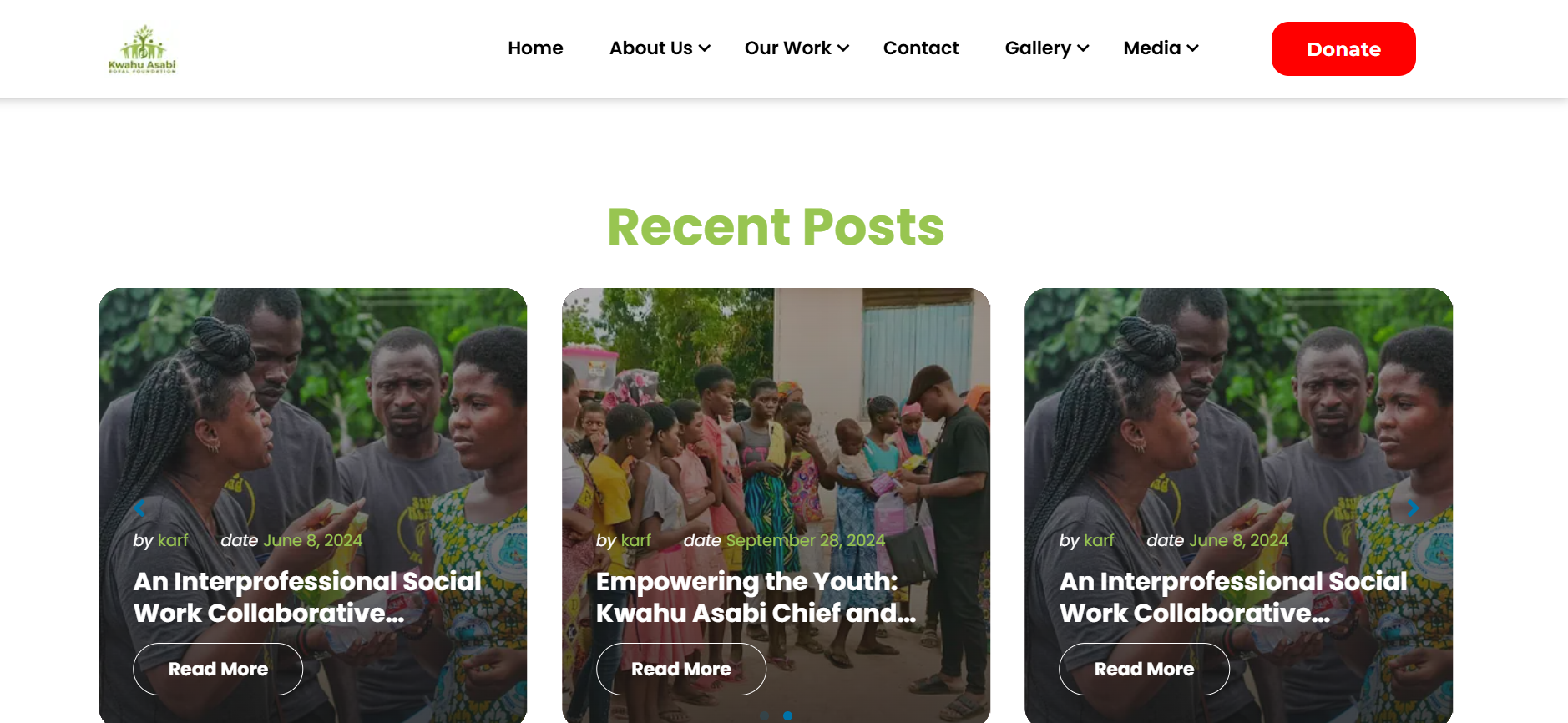The image size is (1568, 723).
Task: Read More on the third post card
Action: tap(1144, 669)
